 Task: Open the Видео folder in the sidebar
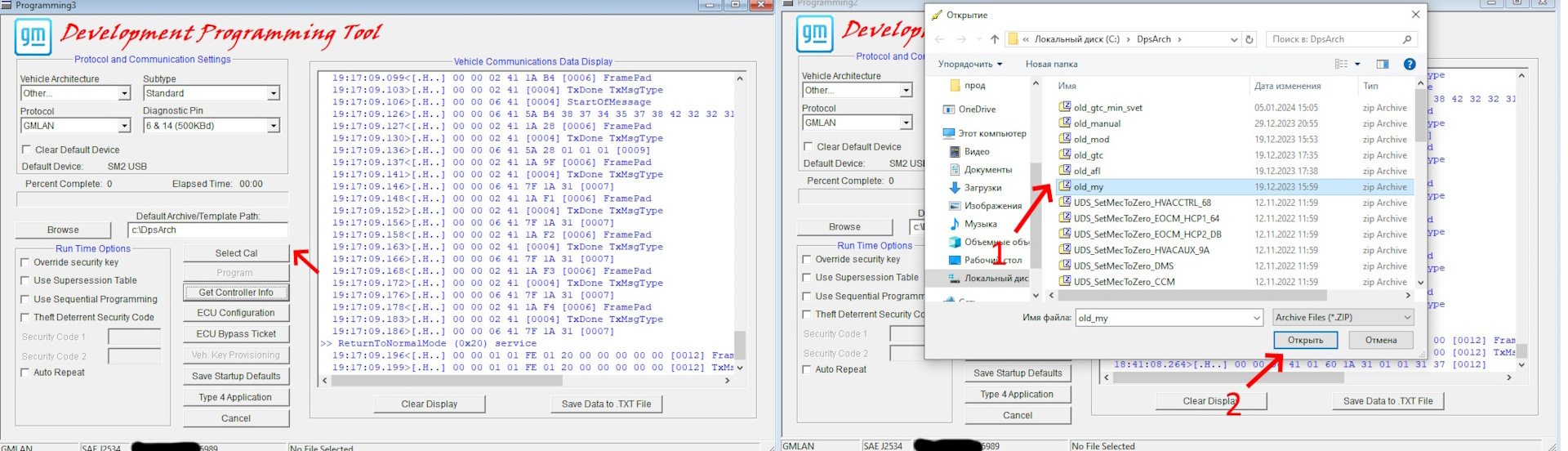pyautogui.click(x=970, y=151)
